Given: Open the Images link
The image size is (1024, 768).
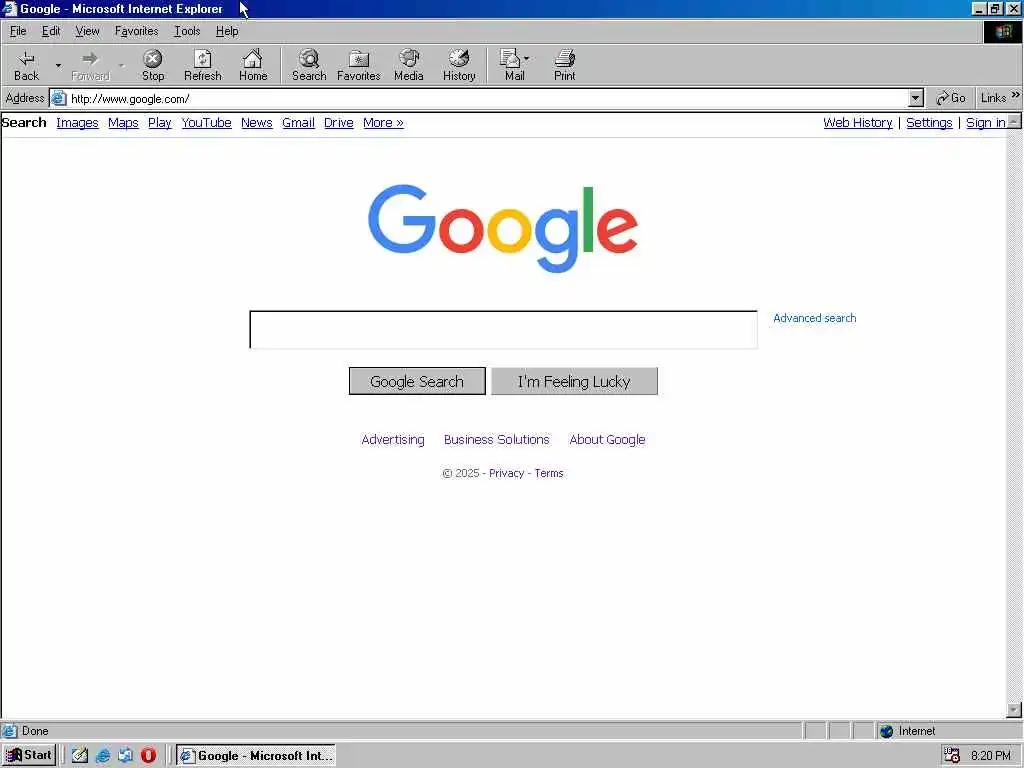Looking at the screenshot, I should (x=77, y=123).
